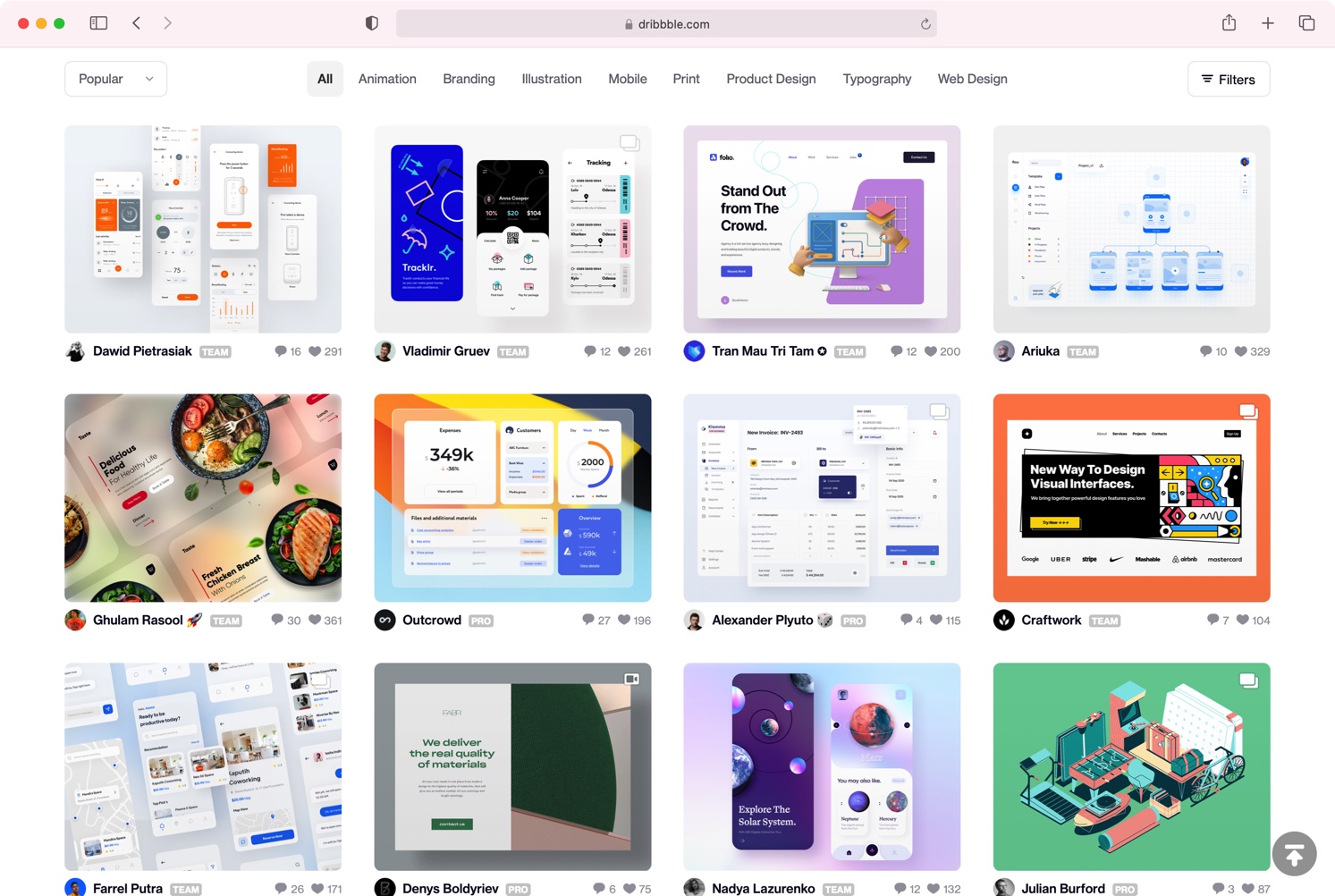Like Ariuka's shot via heart icon
1335x896 pixels.
(1240, 351)
